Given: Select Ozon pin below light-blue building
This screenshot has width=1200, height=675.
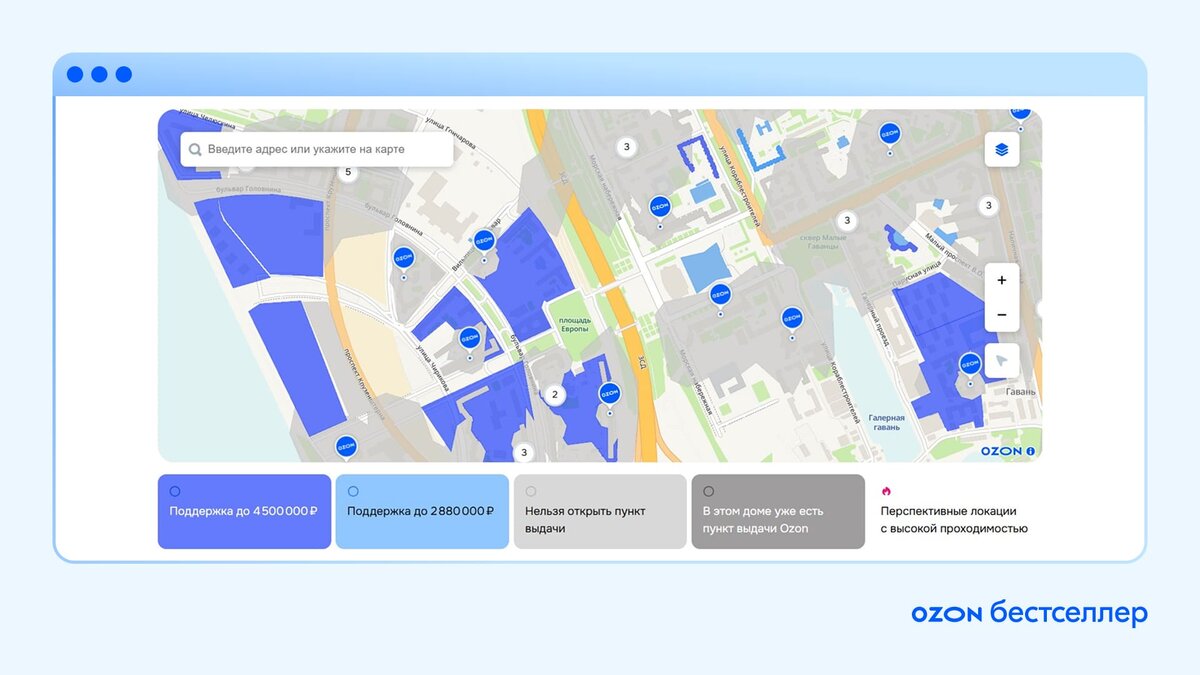Looking at the screenshot, I should (x=720, y=296).
